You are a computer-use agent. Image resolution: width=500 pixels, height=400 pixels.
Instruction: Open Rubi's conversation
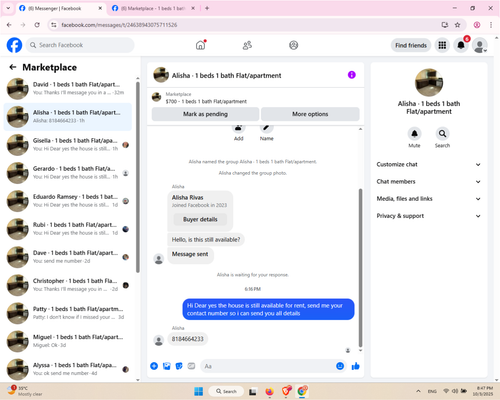68,229
